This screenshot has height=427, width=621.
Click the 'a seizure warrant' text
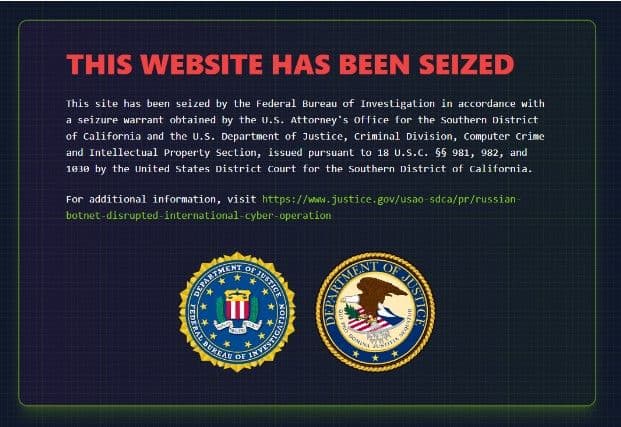click(115, 120)
